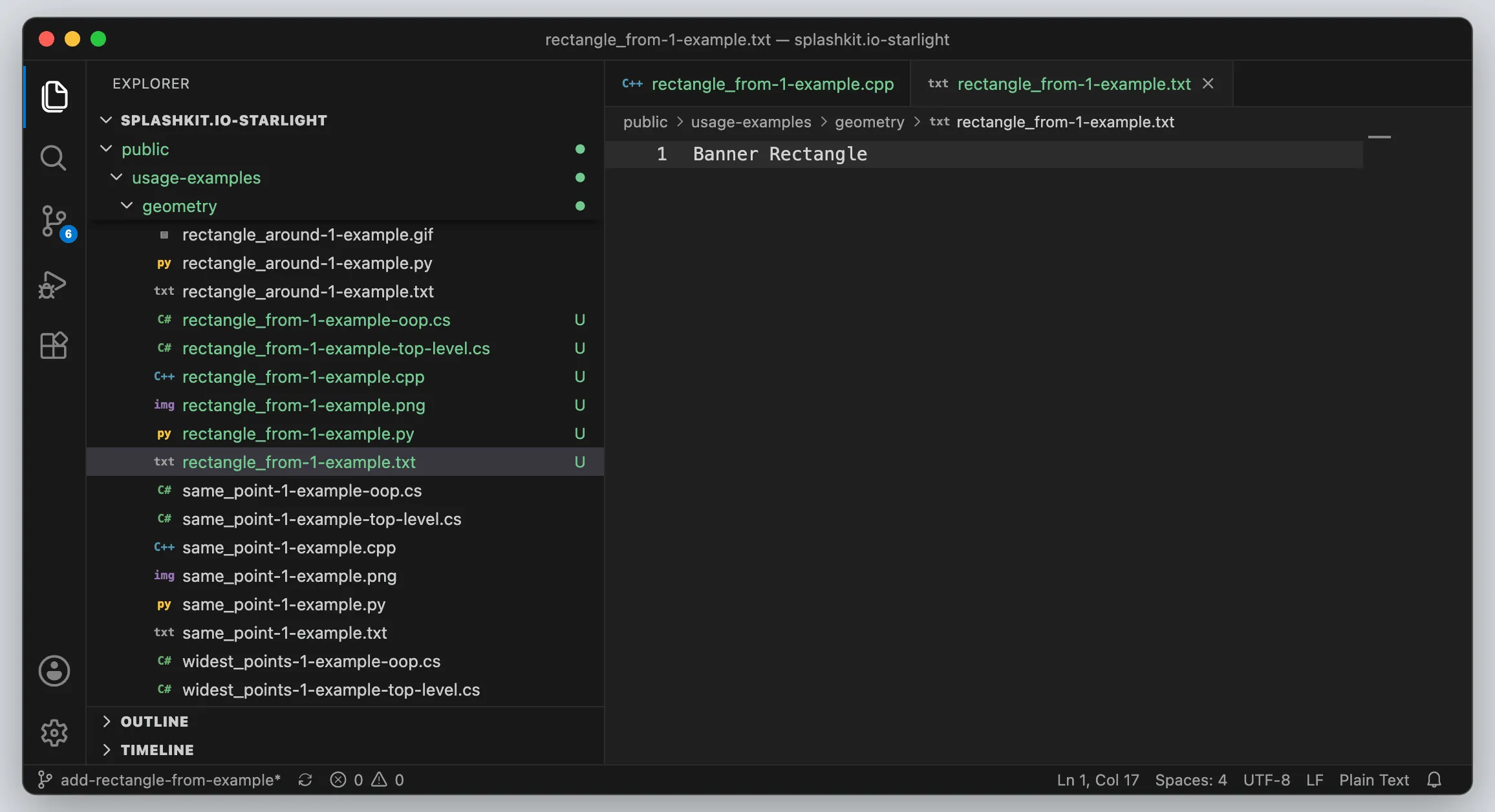Click the errors and warnings indicator

(x=367, y=780)
